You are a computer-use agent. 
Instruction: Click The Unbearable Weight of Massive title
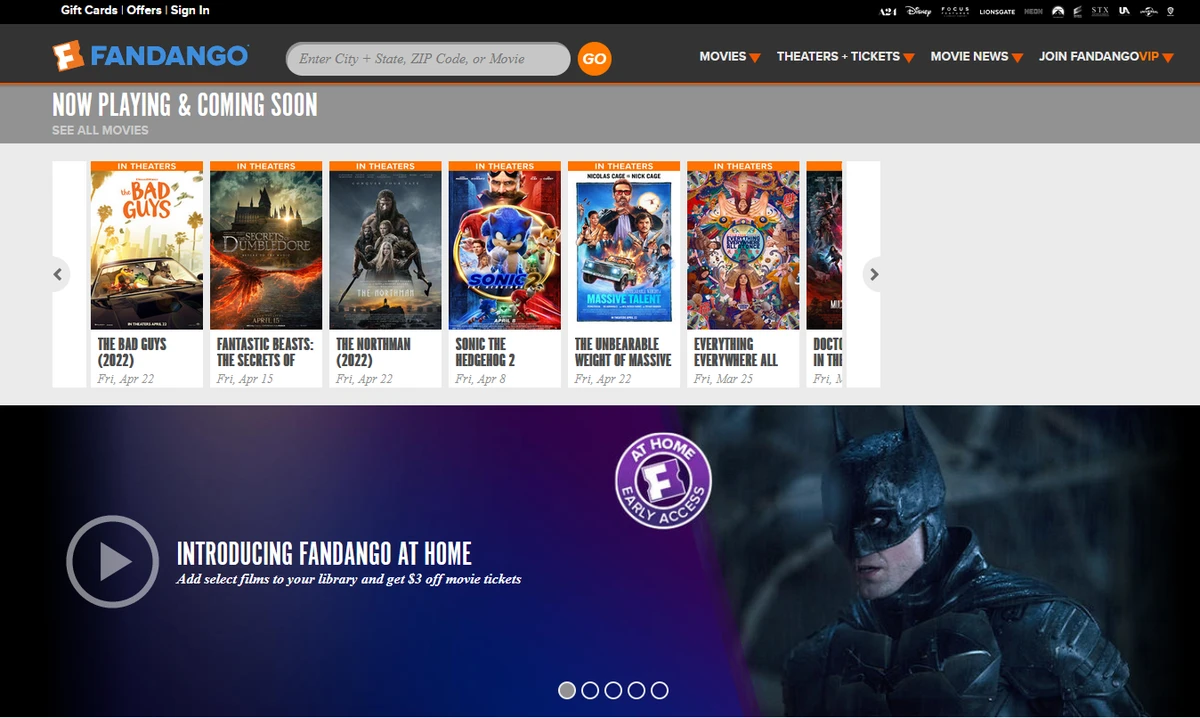pos(623,352)
